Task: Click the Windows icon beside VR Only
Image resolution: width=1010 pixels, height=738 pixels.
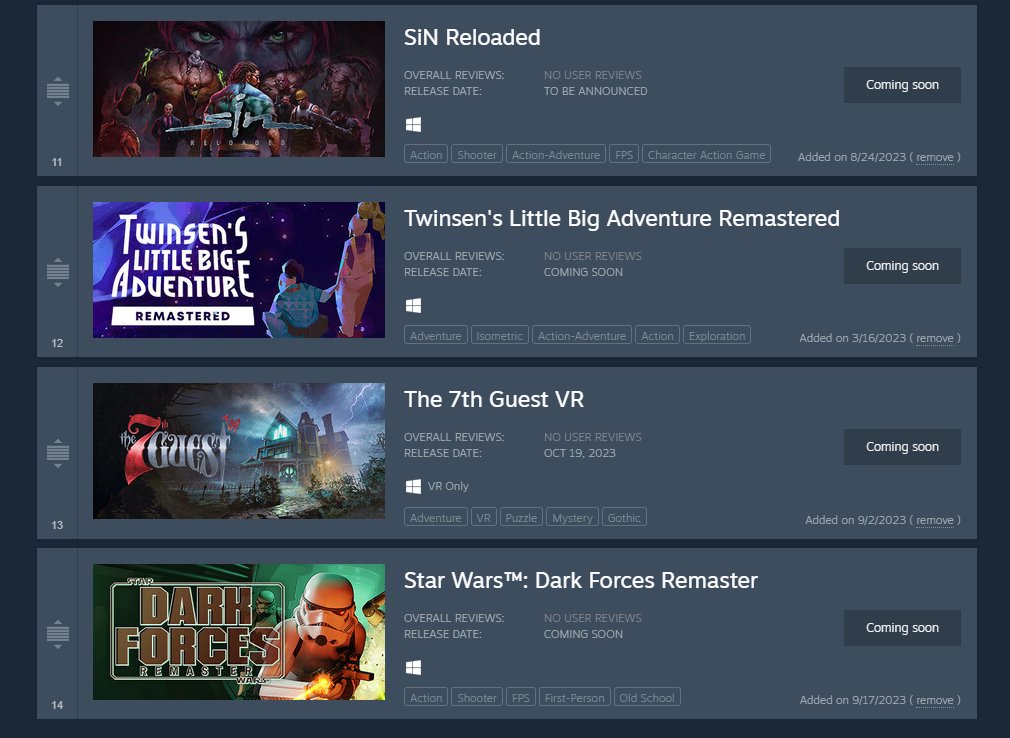Action: 414,486
